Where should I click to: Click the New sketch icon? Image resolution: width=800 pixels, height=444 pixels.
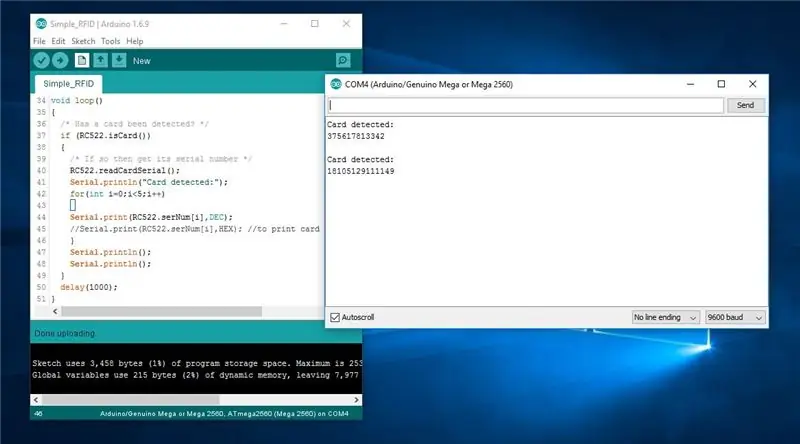pos(81,60)
